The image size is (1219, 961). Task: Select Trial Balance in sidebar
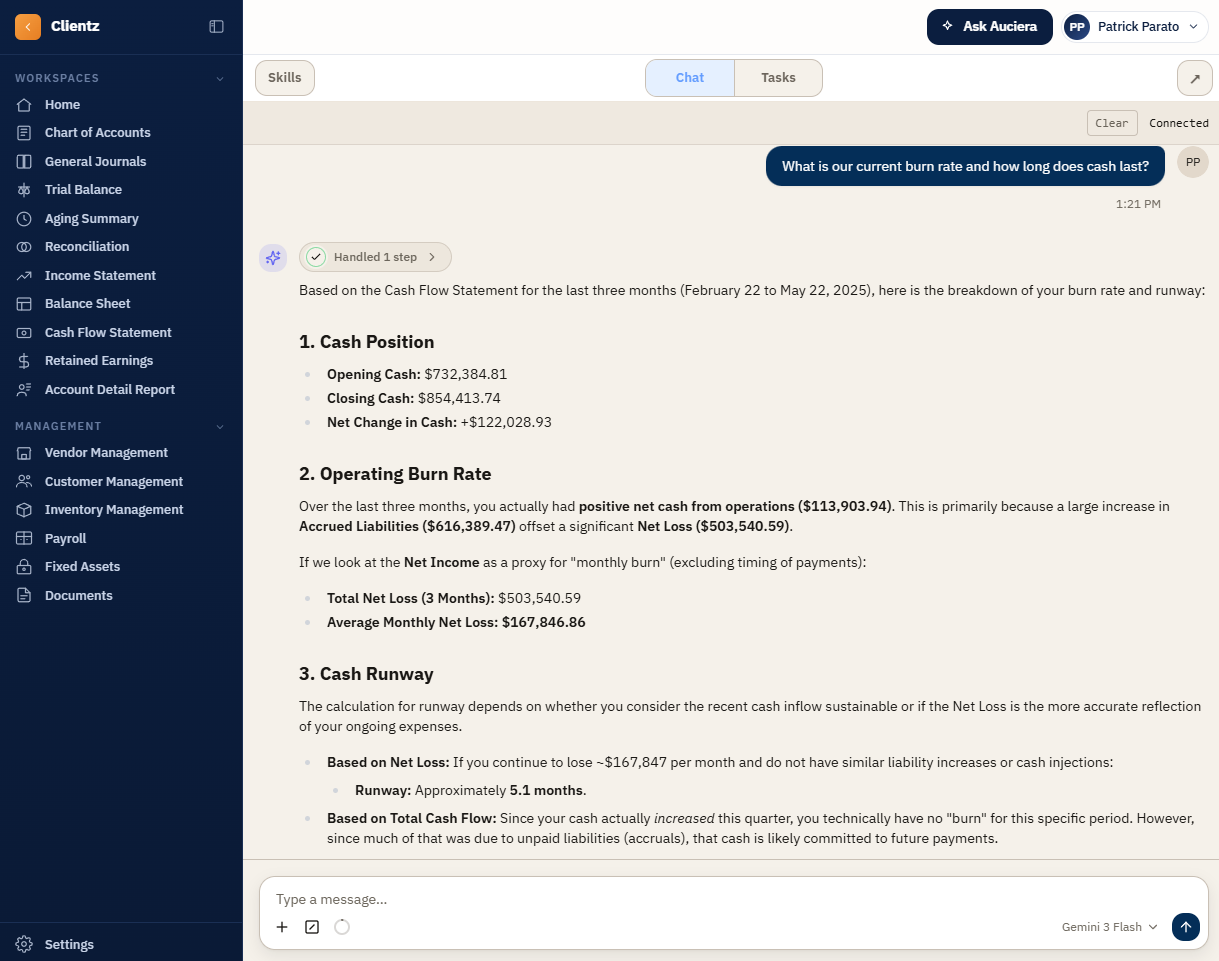coord(83,190)
